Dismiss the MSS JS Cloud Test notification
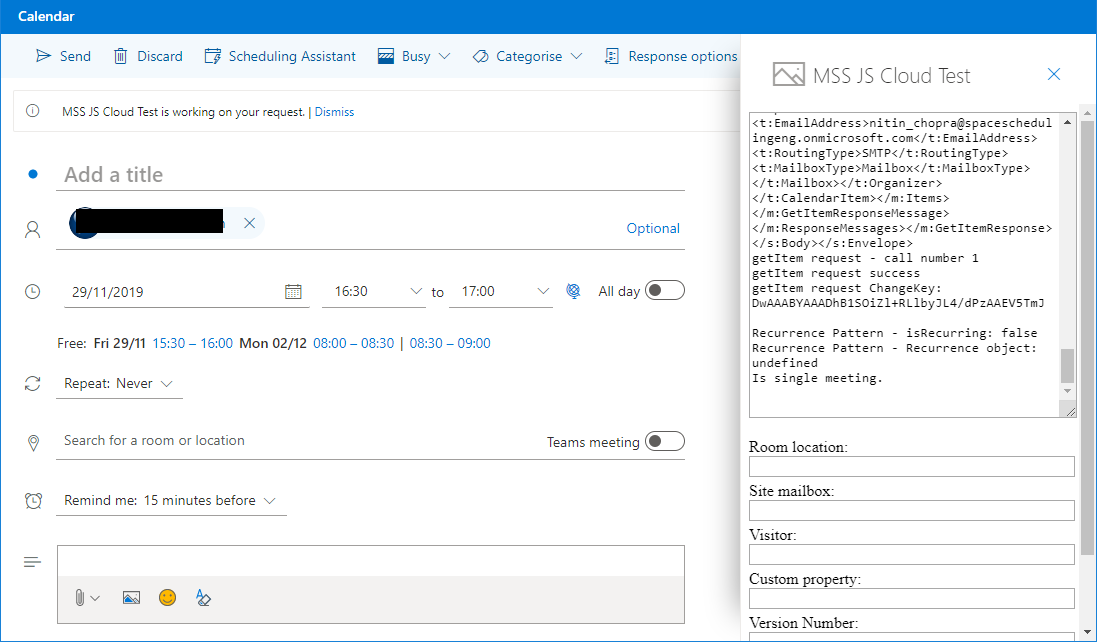Screen dimensions: 1097x642 [x=334, y=111]
